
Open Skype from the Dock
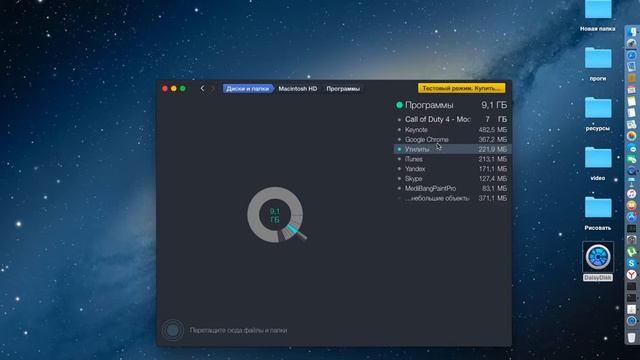(632, 263)
